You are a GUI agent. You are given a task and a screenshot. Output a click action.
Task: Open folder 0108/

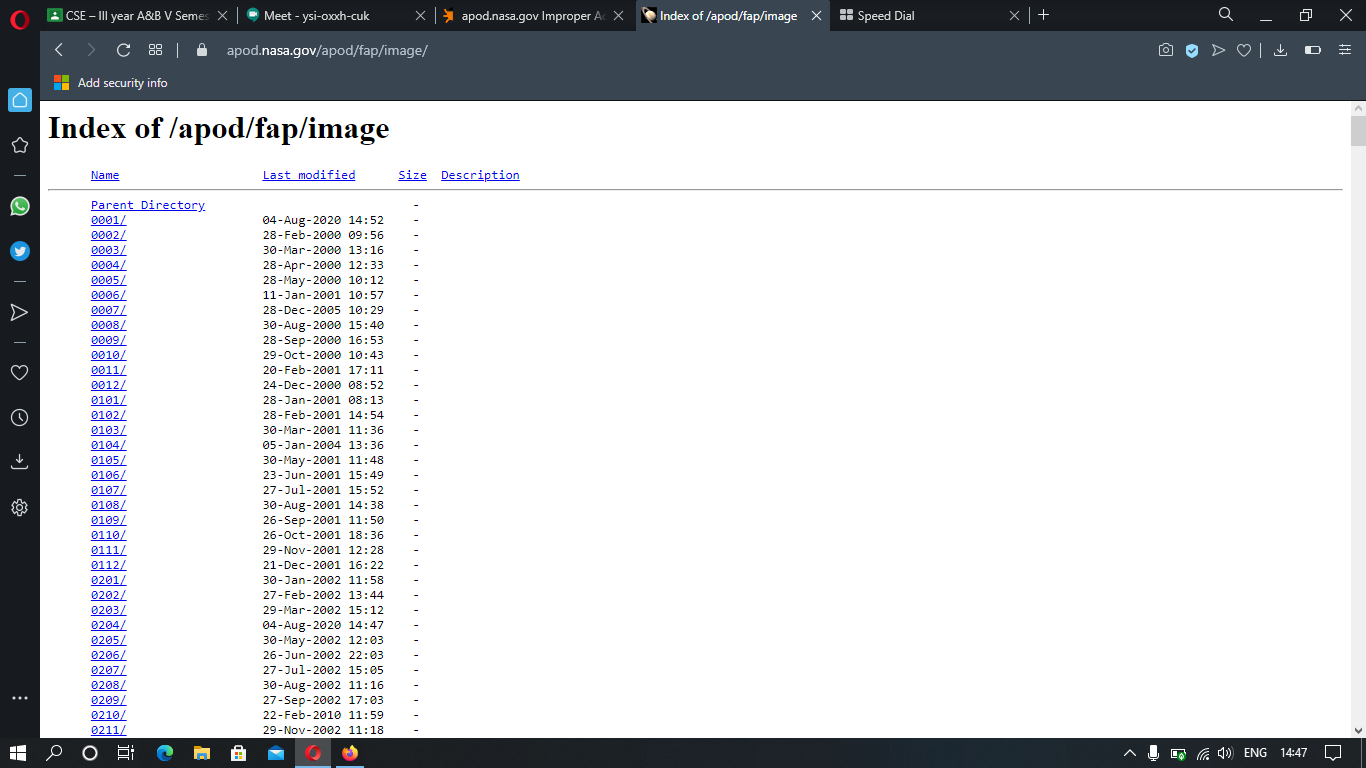(x=109, y=505)
